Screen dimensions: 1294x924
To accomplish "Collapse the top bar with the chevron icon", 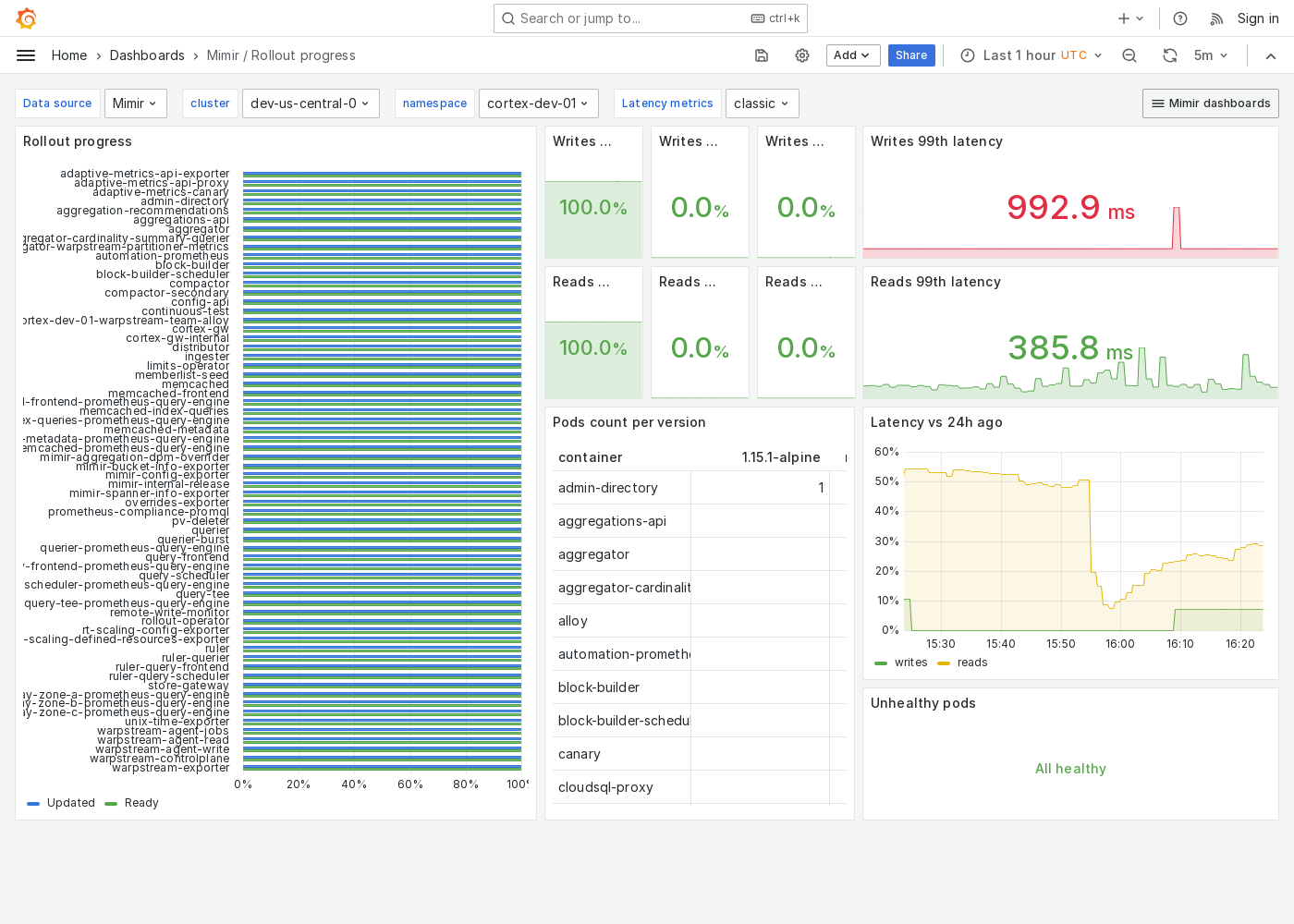I will coord(1271,55).
